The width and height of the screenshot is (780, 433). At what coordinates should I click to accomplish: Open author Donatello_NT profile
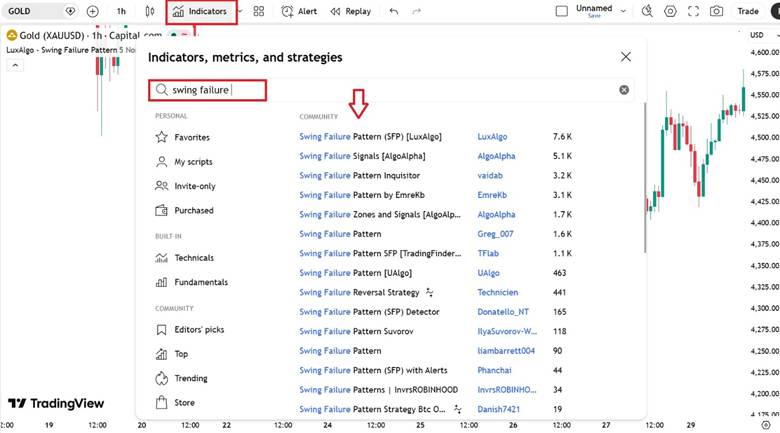pyautogui.click(x=503, y=312)
